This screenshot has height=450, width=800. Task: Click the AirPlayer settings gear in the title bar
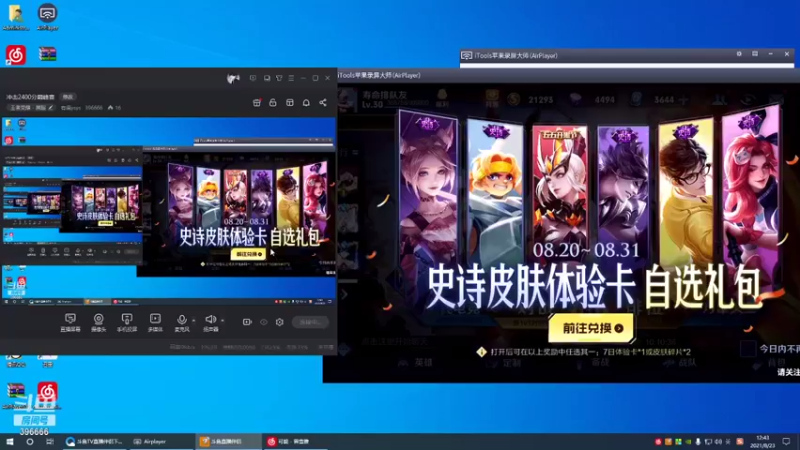point(739,54)
